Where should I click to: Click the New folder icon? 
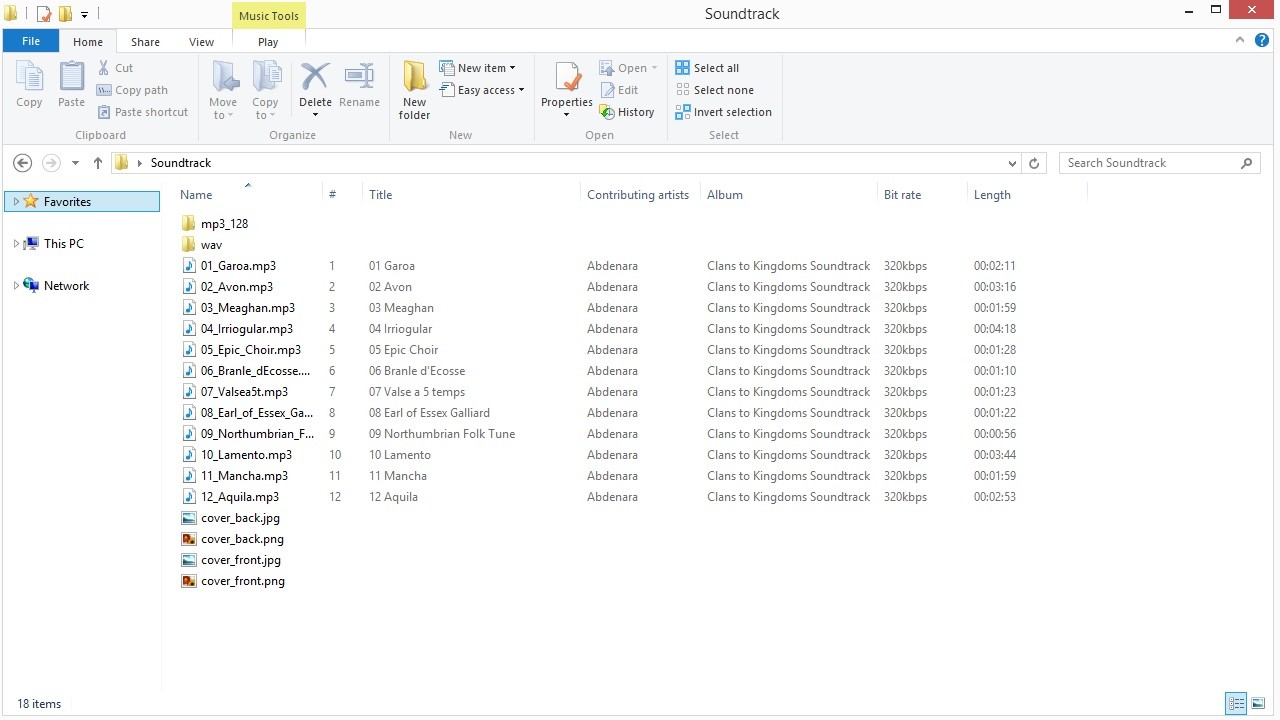pyautogui.click(x=414, y=78)
